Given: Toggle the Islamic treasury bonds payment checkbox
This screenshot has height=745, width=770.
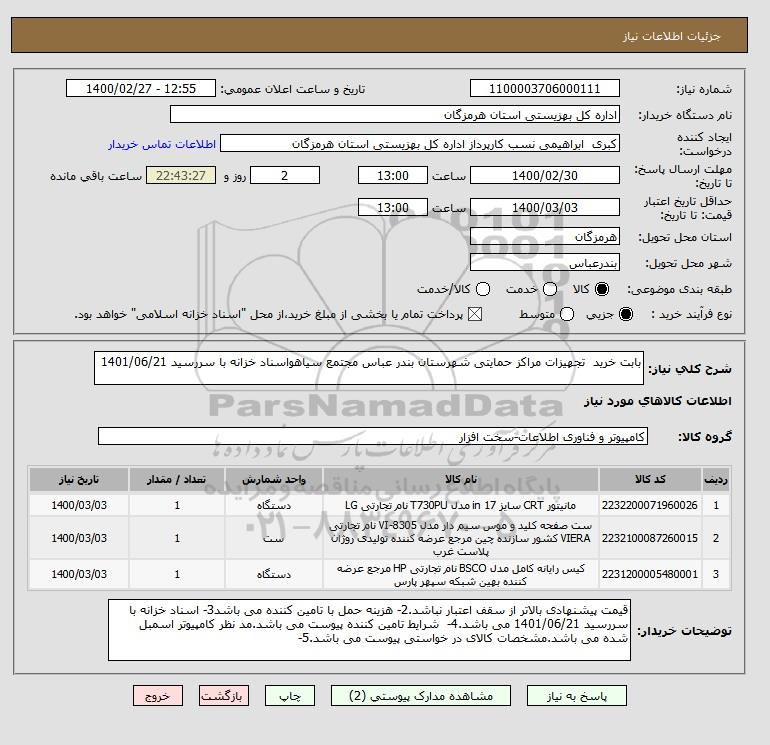Looking at the screenshot, I should tap(475, 314).
